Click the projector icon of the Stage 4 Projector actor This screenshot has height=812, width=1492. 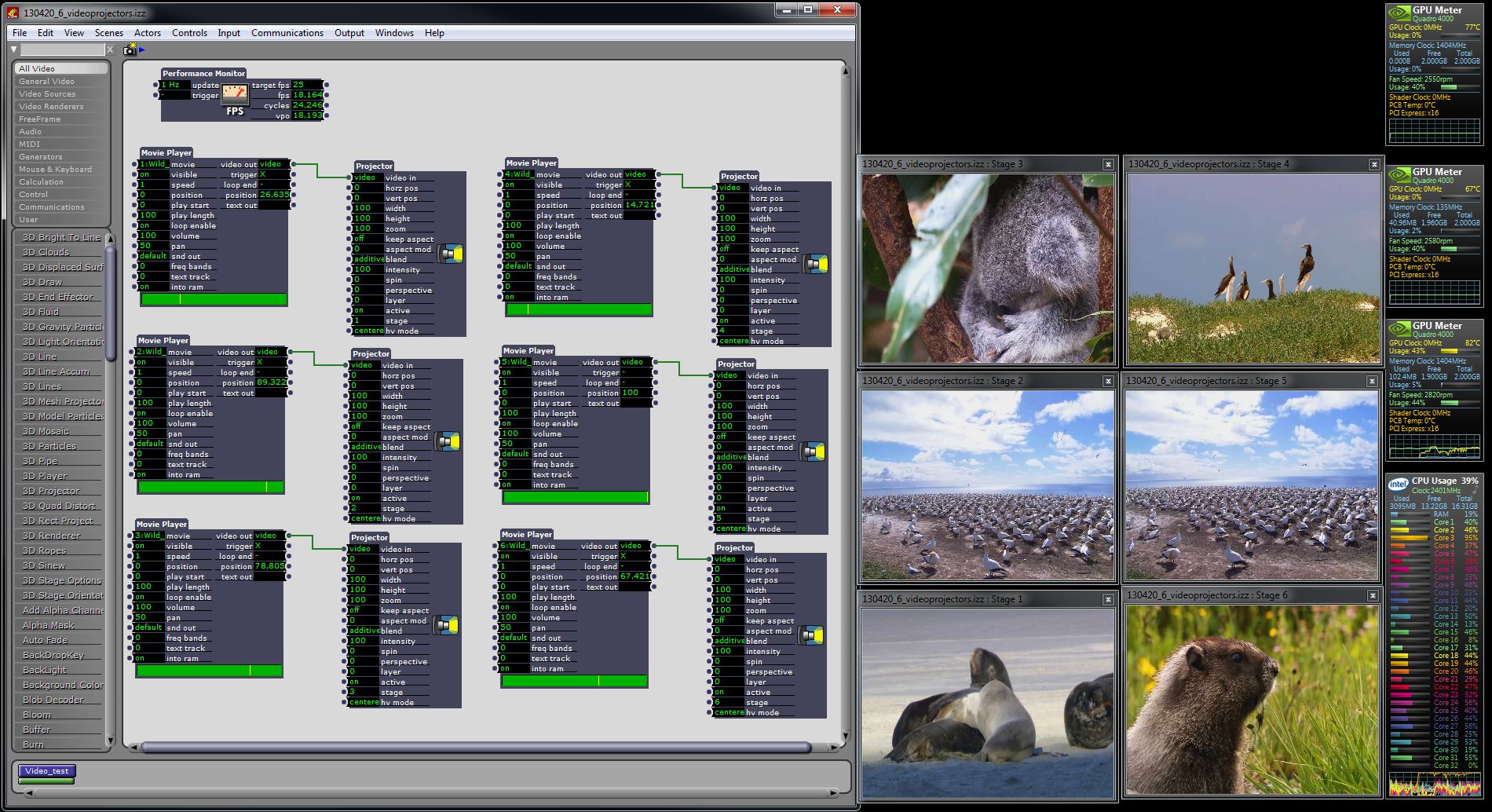pos(817,264)
